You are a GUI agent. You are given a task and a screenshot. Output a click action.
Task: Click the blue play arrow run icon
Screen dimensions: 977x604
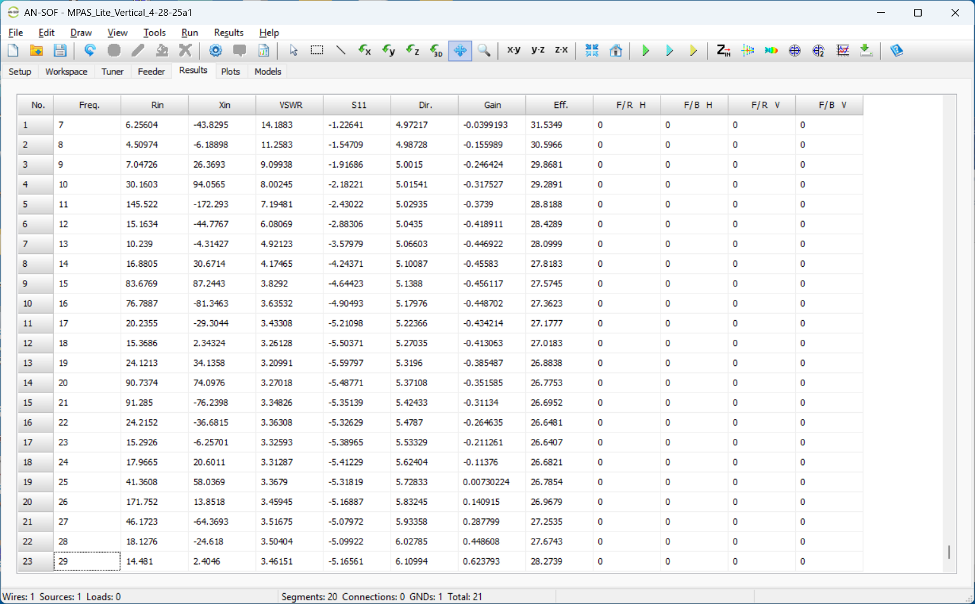click(x=669, y=51)
